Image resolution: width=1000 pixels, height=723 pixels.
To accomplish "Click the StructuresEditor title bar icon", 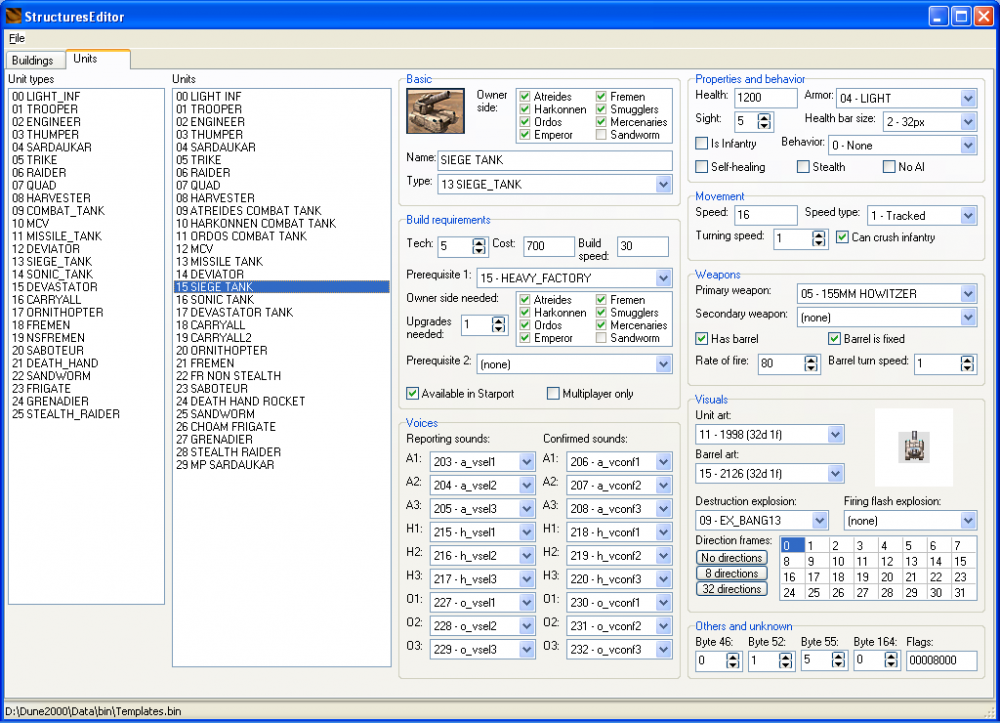I will pos(15,15).
